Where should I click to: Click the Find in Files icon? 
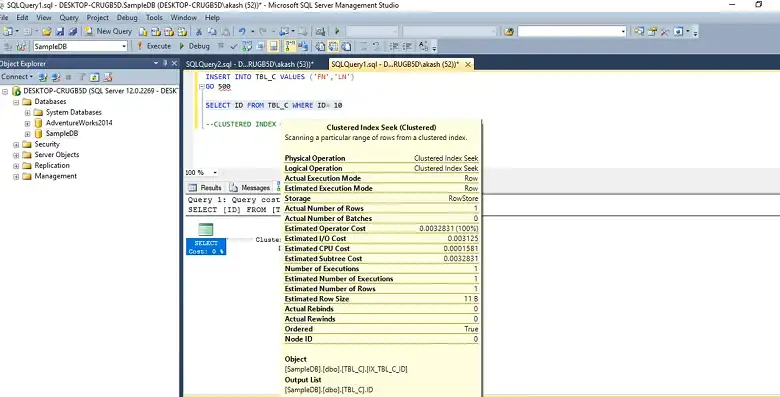tap(509, 31)
